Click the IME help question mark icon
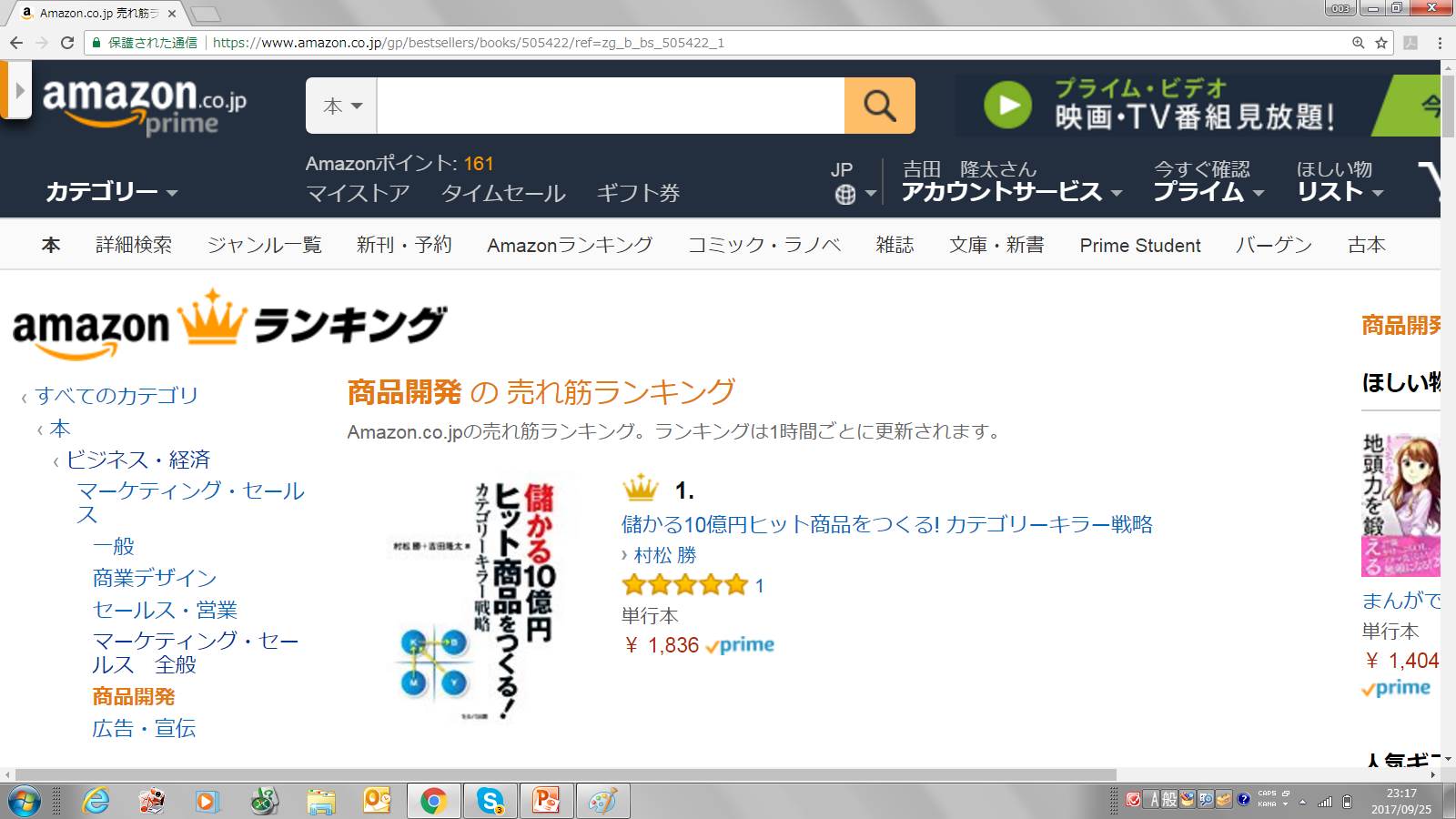1456x819 pixels. point(1244,800)
